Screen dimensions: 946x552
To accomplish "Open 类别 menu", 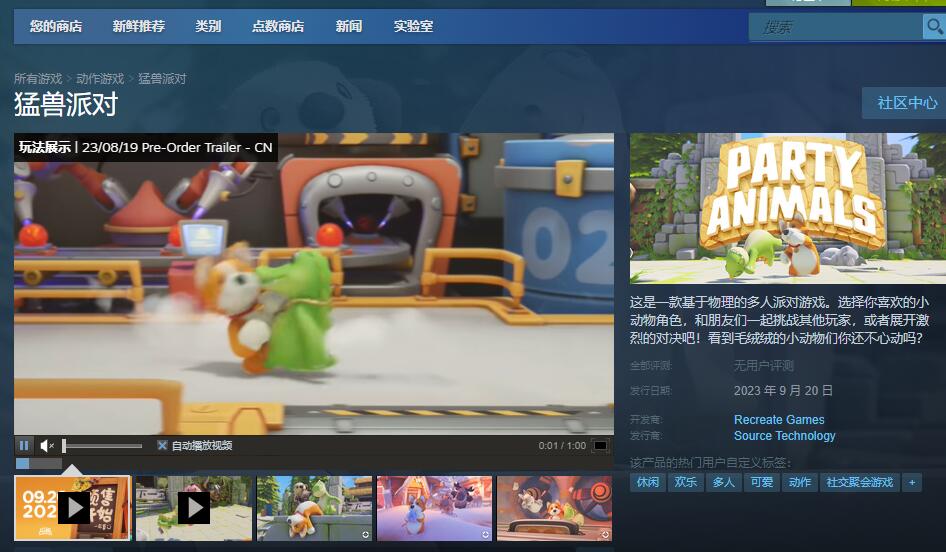I will click(208, 26).
